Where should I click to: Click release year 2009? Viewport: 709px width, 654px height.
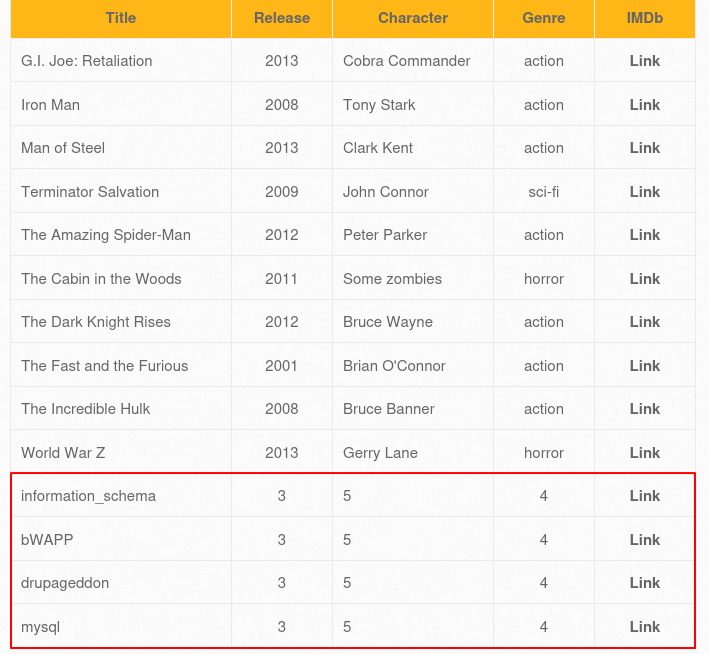tap(281, 192)
